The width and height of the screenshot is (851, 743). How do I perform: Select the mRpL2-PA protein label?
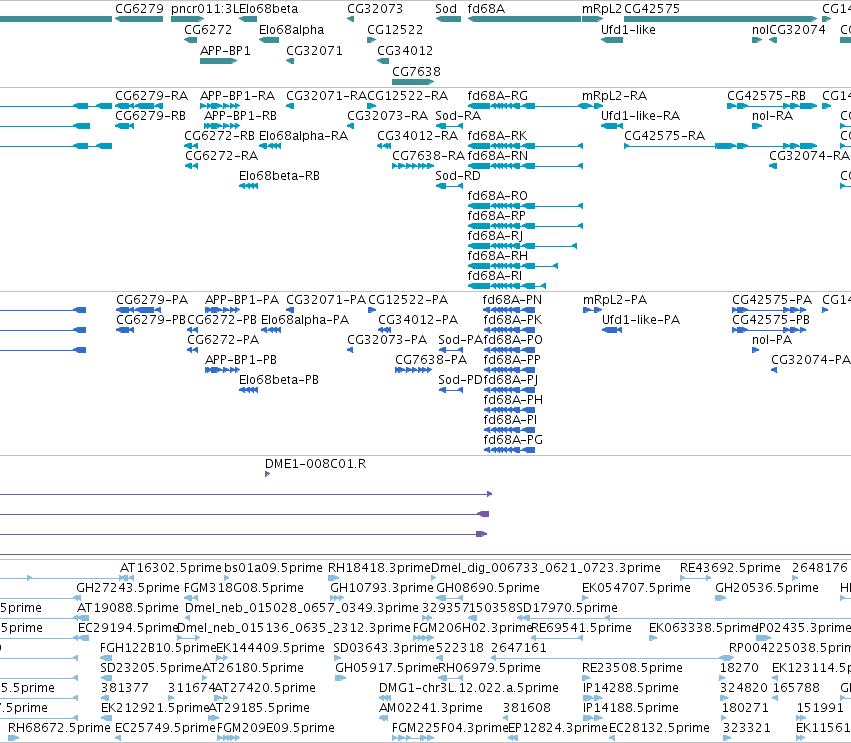615,300
